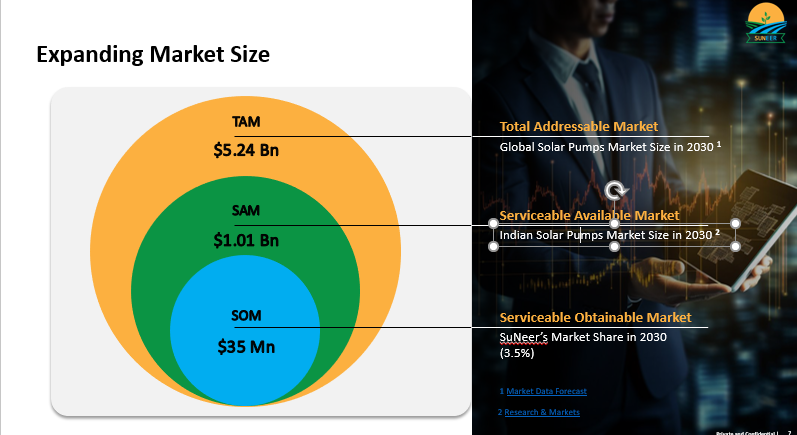Click the bottom-left resize handle of the text box

pyautogui.click(x=492, y=246)
